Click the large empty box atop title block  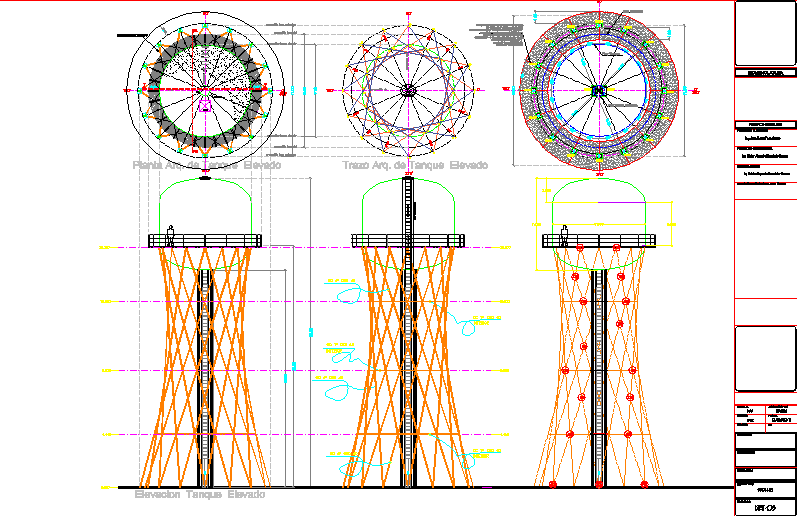pyautogui.click(x=765, y=33)
